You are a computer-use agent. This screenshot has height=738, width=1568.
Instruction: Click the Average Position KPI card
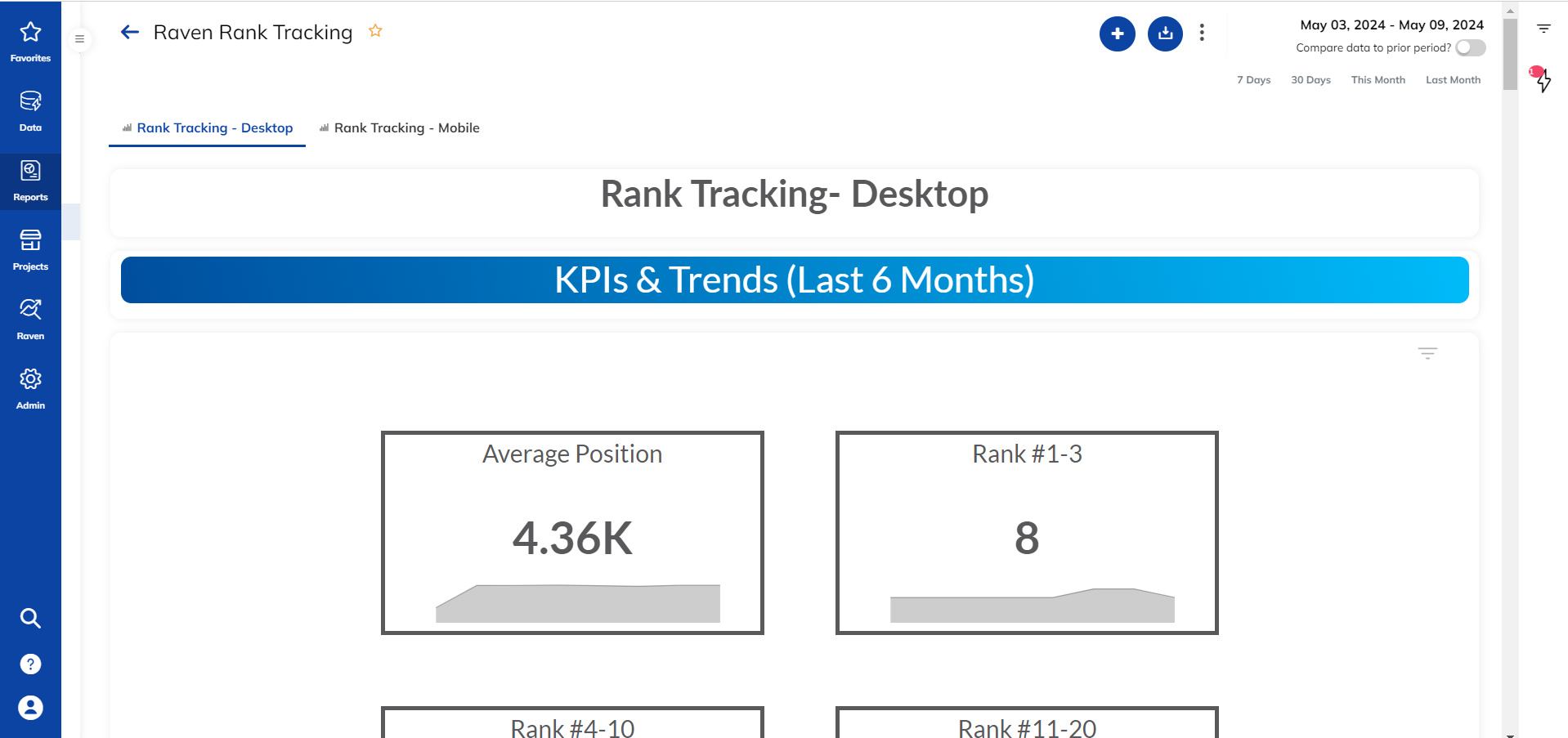[x=572, y=532]
